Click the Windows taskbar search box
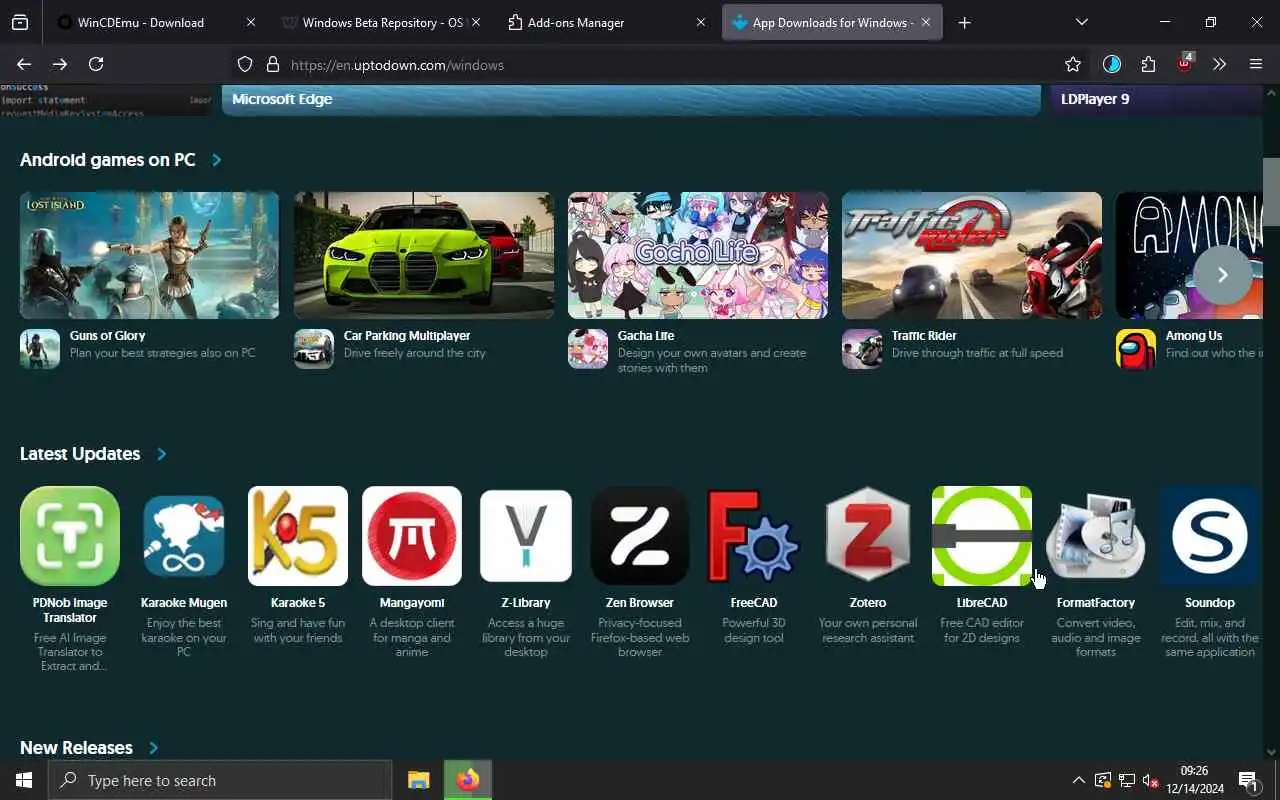Viewport: 1280px width, 800px height. 220,780
